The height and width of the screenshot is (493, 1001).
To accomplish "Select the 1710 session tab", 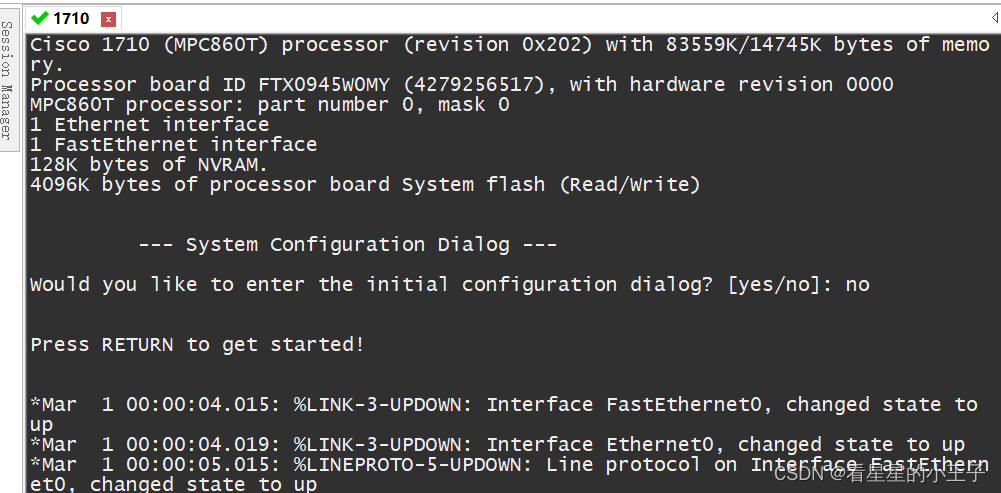I will coord(72,19).
